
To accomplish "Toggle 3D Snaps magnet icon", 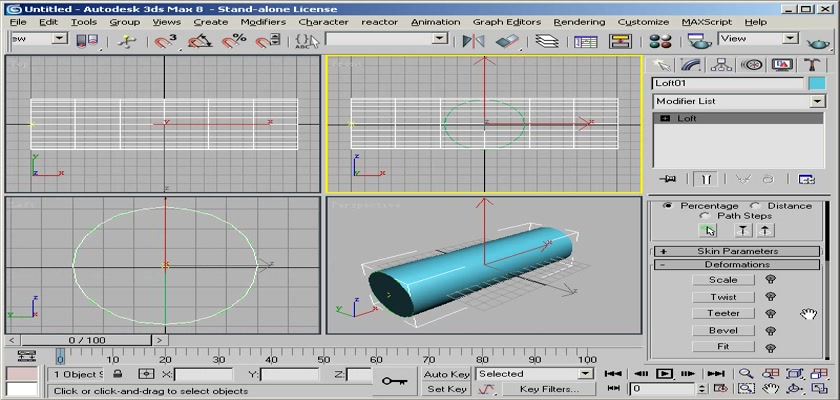I will tap(166, 41).
